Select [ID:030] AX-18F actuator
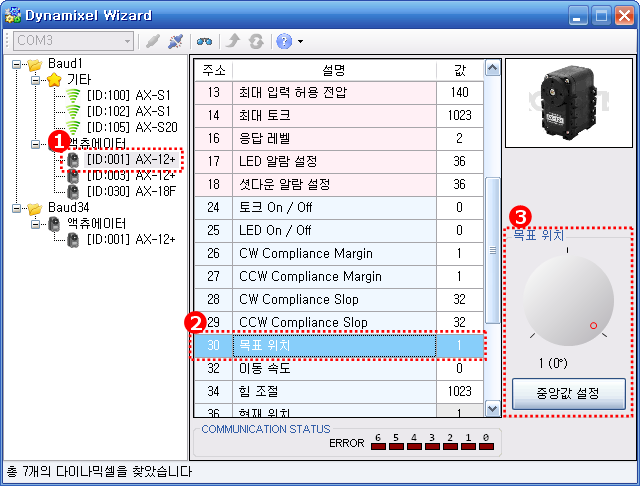The width and height of the screenshot is (640, 486). [x=131, y=191]
